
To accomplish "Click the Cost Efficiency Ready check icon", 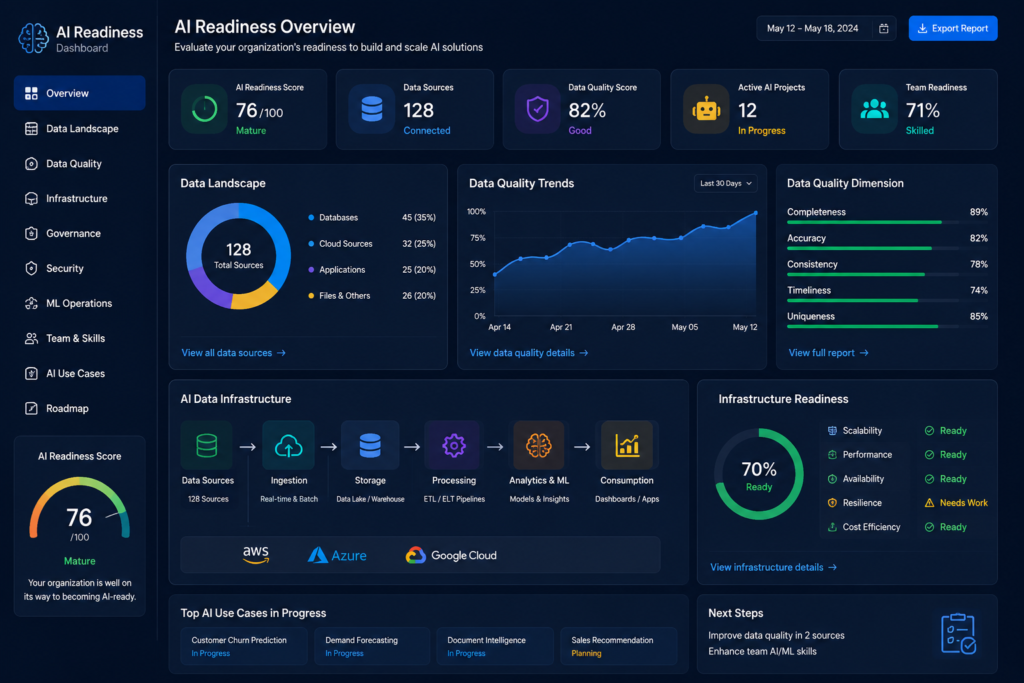I will click(x=929, y=528).
